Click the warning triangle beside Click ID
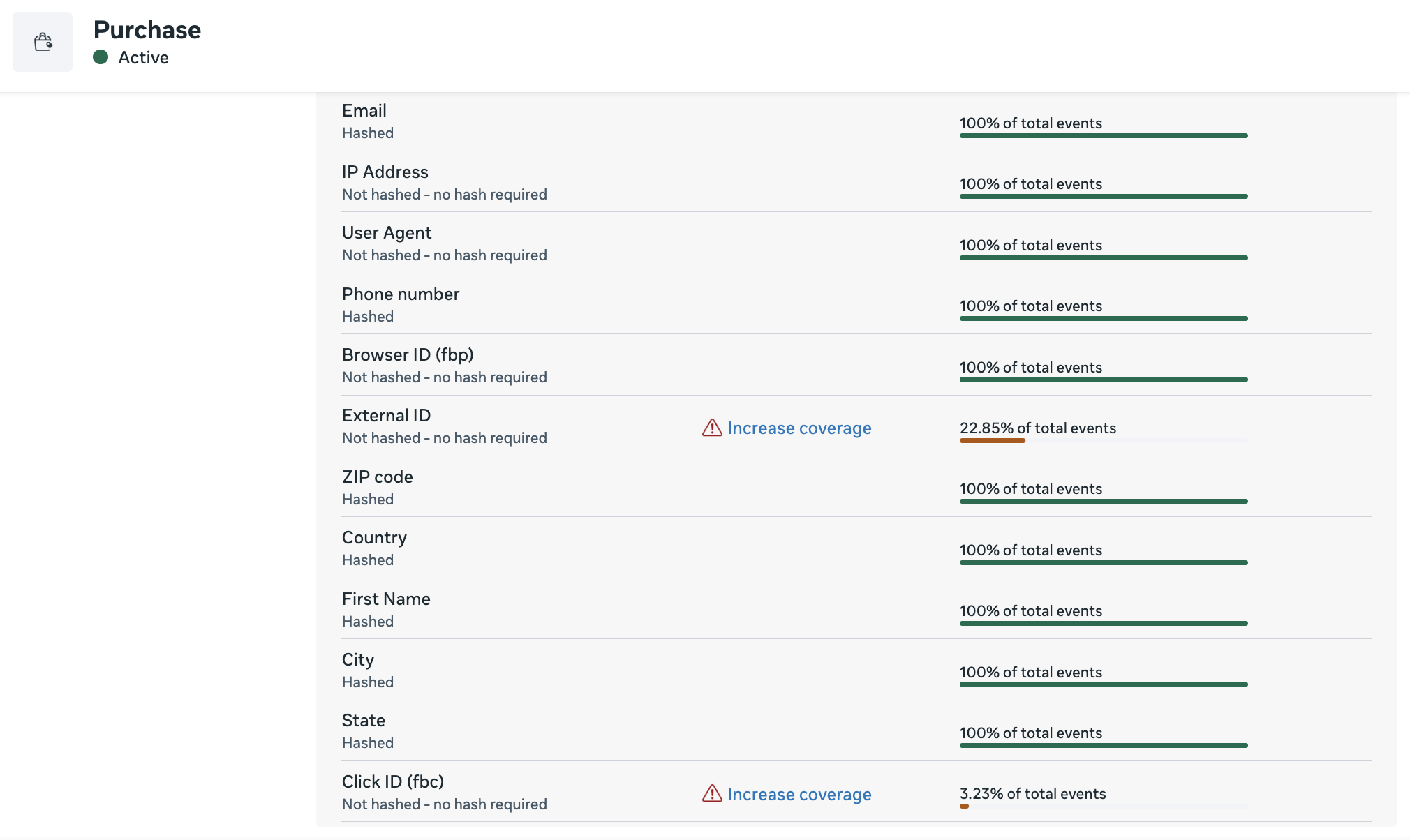Screen dimensions: 1410x840 [x=710, y=794]
